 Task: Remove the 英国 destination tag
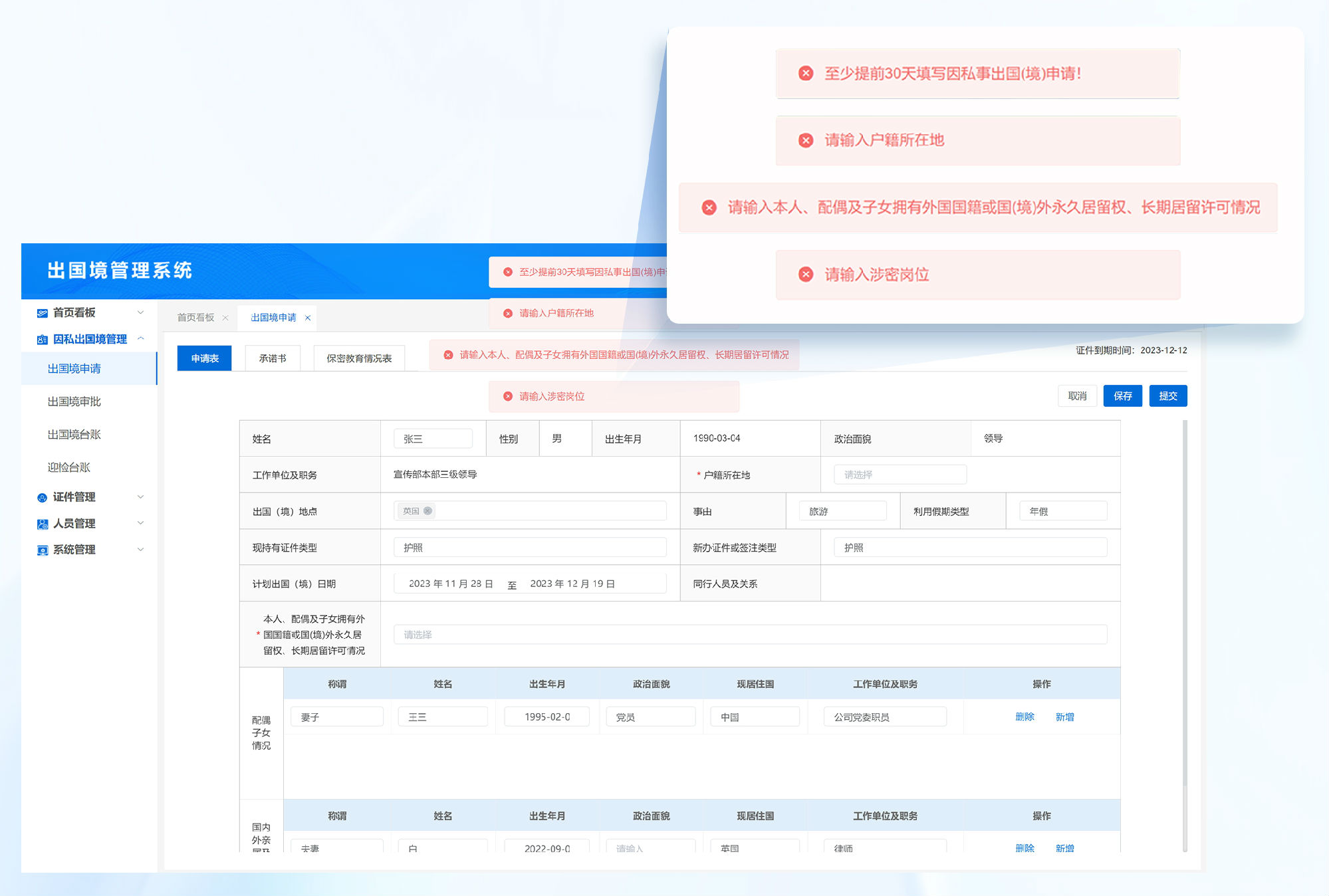(x=428, y=511)
